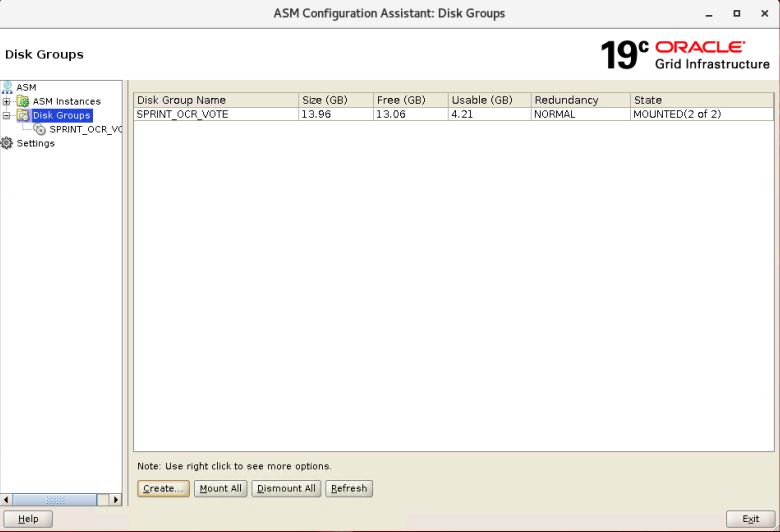Image resolution: width=780 pixels, height=532 pixels.
Task: Select ASM Instances label in tree
Action: coord(67,102)
